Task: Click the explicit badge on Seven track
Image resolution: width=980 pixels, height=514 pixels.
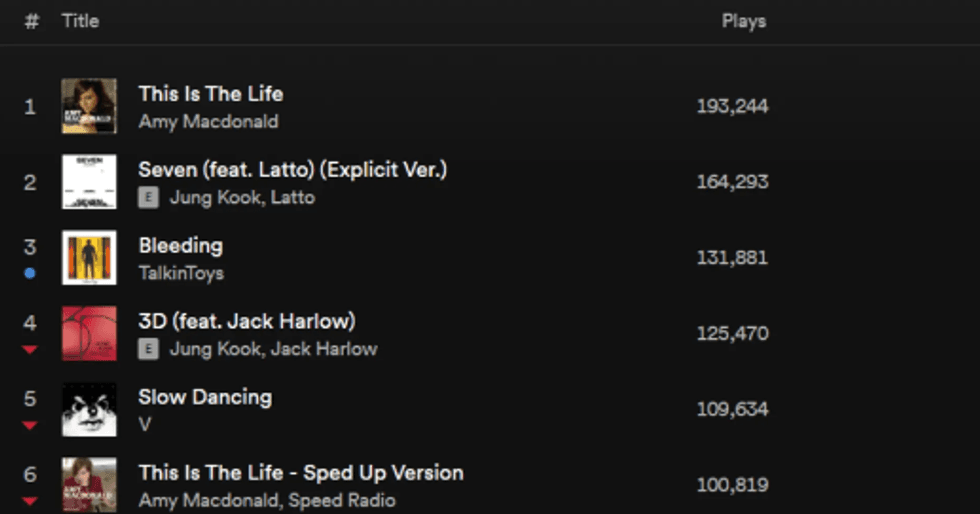Action: (x=148, y=198)
